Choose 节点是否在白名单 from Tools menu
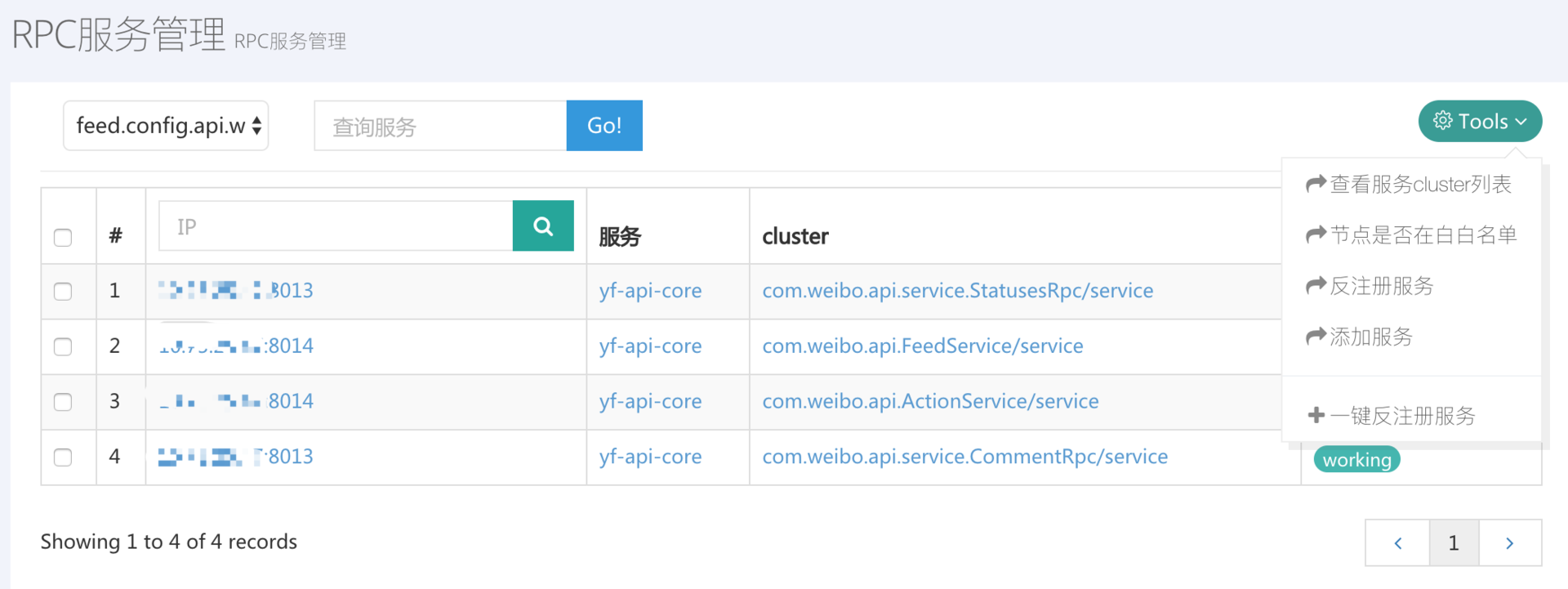The width and height of the screenshot is (1568, 589). coord(1423,235)
